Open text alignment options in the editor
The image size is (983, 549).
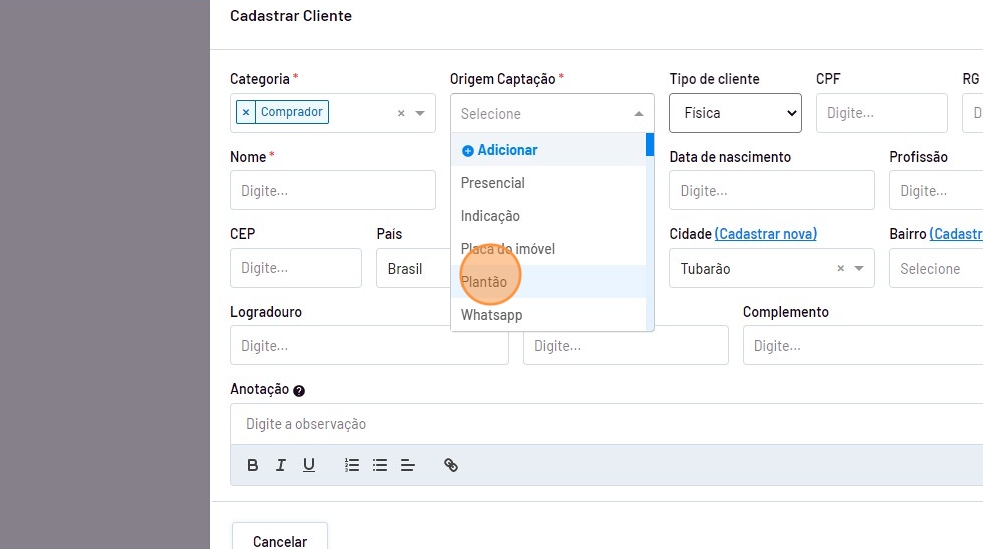tap(408, 465)
